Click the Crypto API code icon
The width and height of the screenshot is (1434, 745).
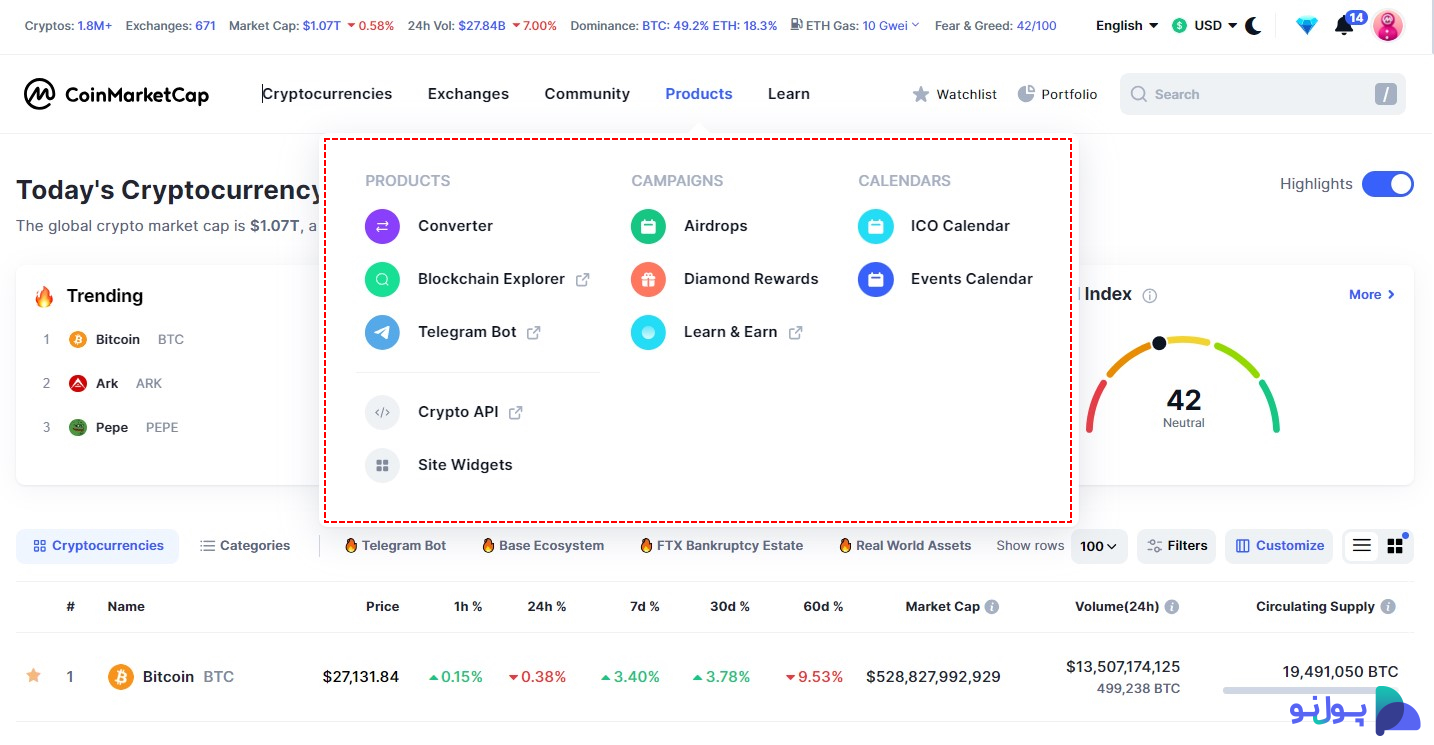click(x=382, y=412)
